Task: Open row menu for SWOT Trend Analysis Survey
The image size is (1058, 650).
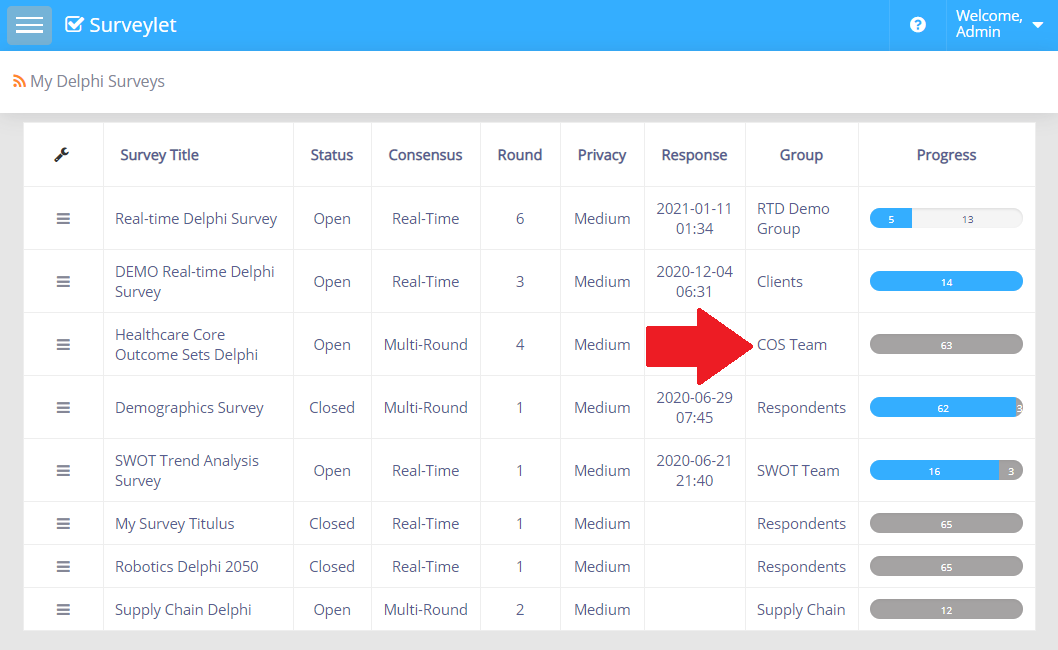Action: coord(63,470)
